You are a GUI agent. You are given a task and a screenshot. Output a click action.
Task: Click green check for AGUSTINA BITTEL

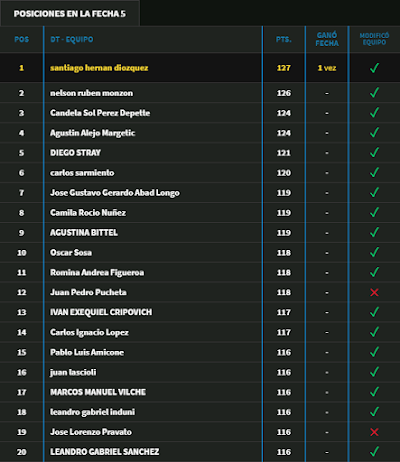click(x=374, y=232)
